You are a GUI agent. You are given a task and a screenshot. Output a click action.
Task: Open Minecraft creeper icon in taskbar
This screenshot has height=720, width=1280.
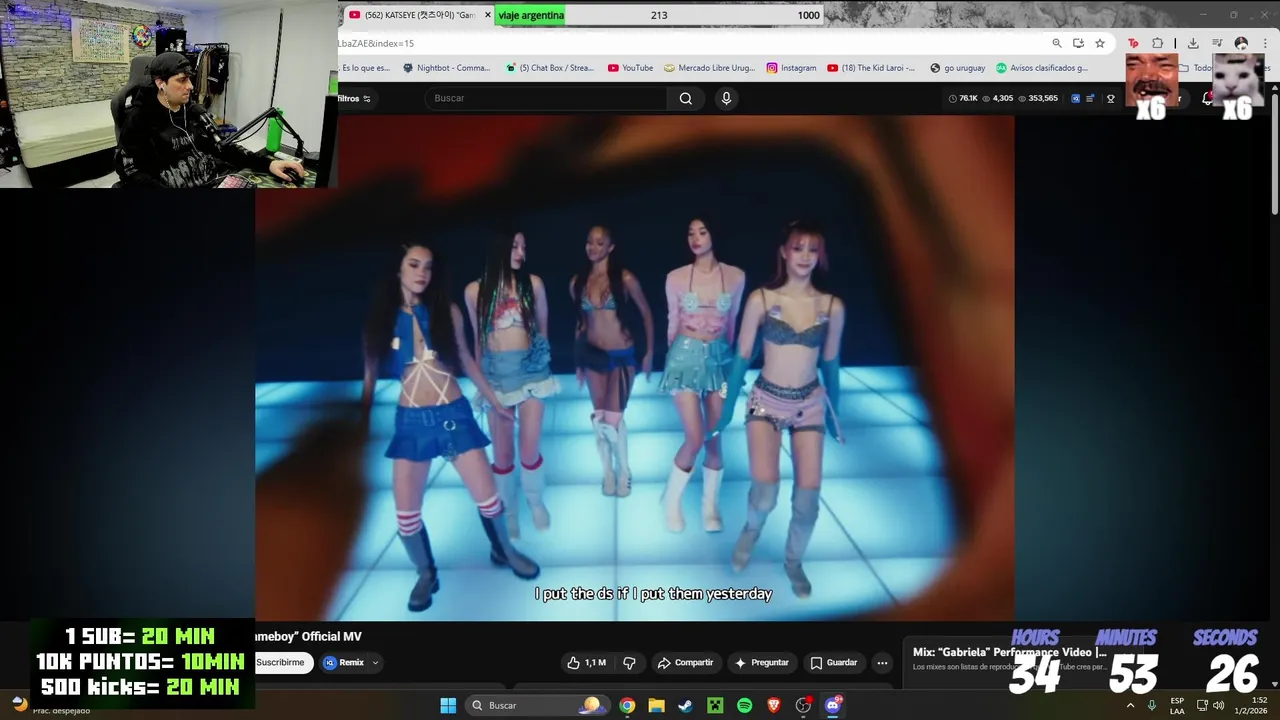715,705
